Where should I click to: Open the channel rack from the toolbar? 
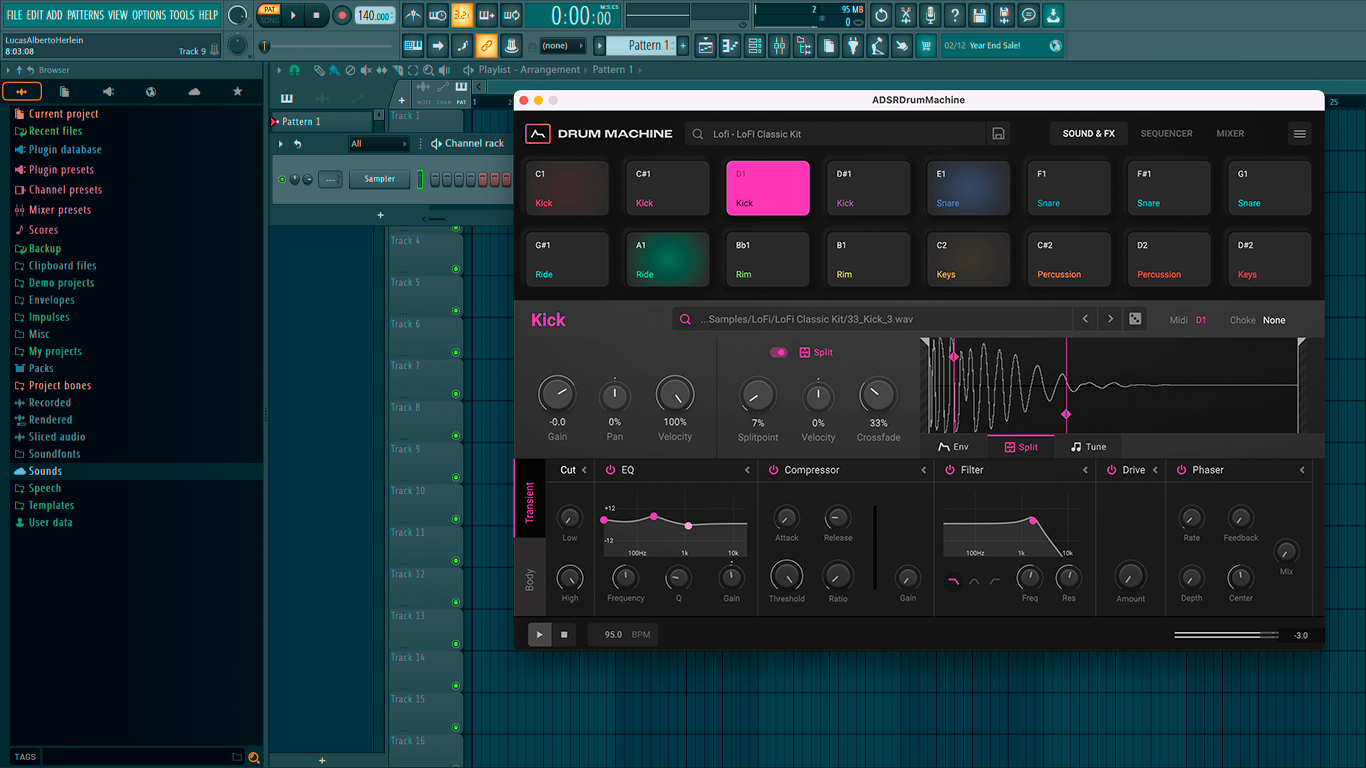pos(754,46)
